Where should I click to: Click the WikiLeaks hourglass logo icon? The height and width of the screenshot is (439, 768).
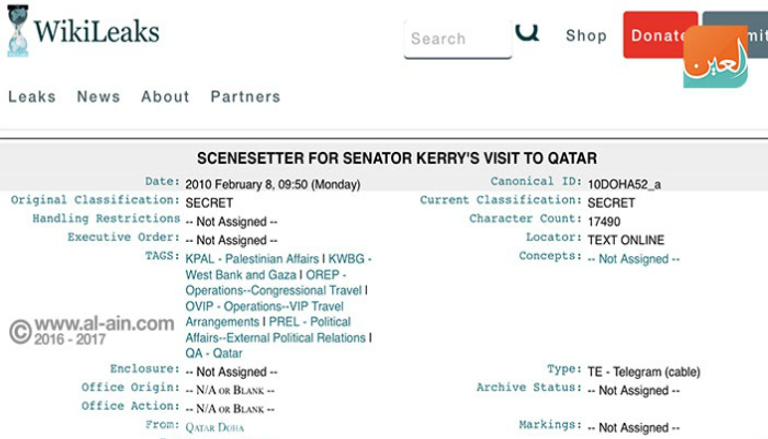(17, 29)
